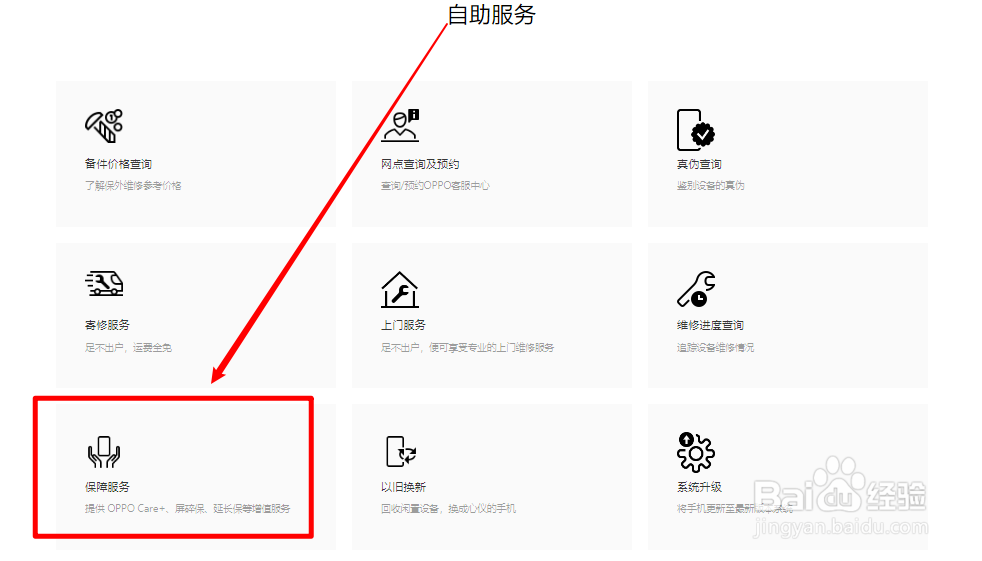Open the 维修进度查询 link
The width and height of the screenshot is (982, 561).
point(710,325)
